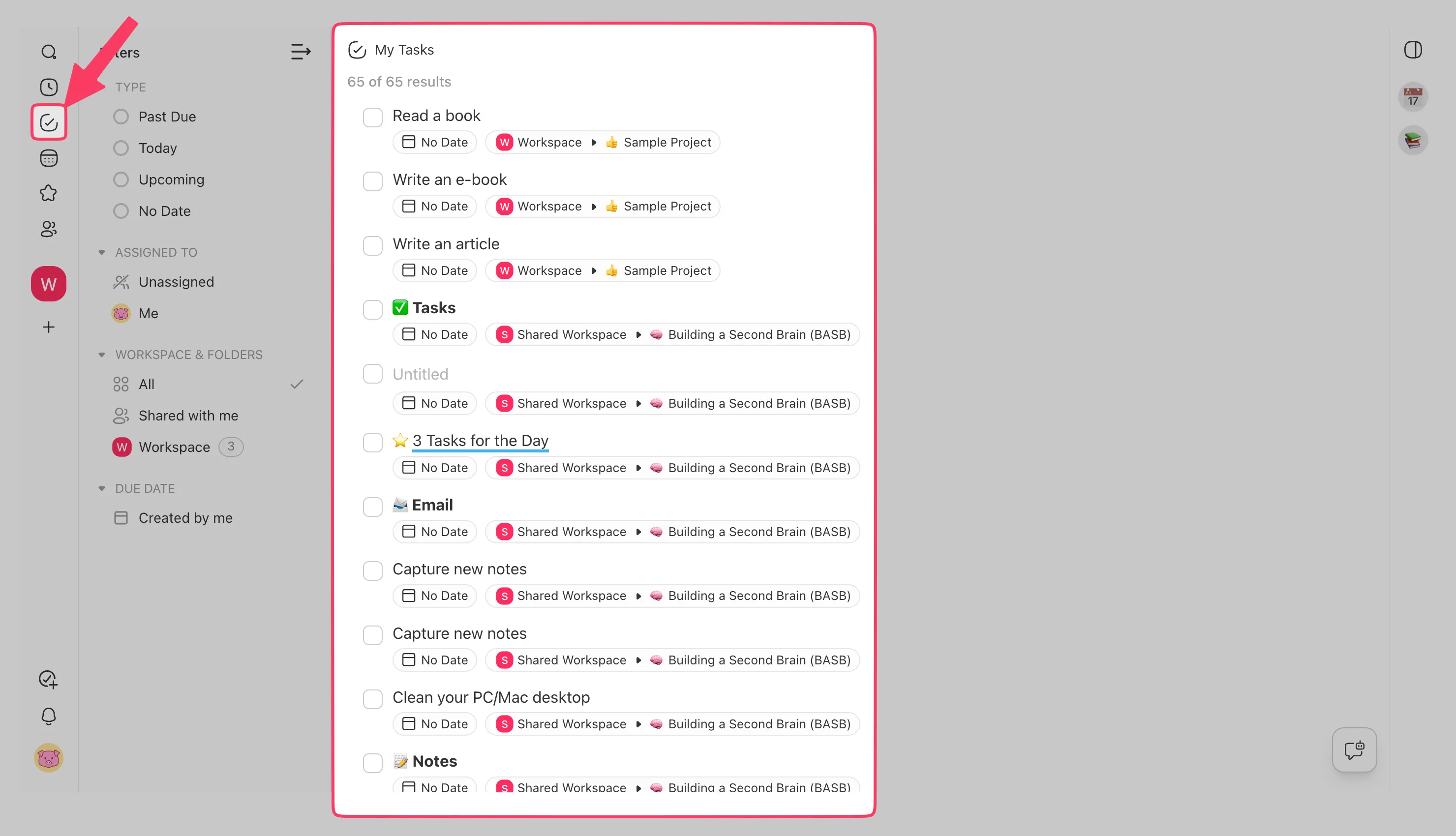Open the calendar icon in sidebar
Image resolution: width=1456 pixels, height=836 pixels.
coord(49,158)
